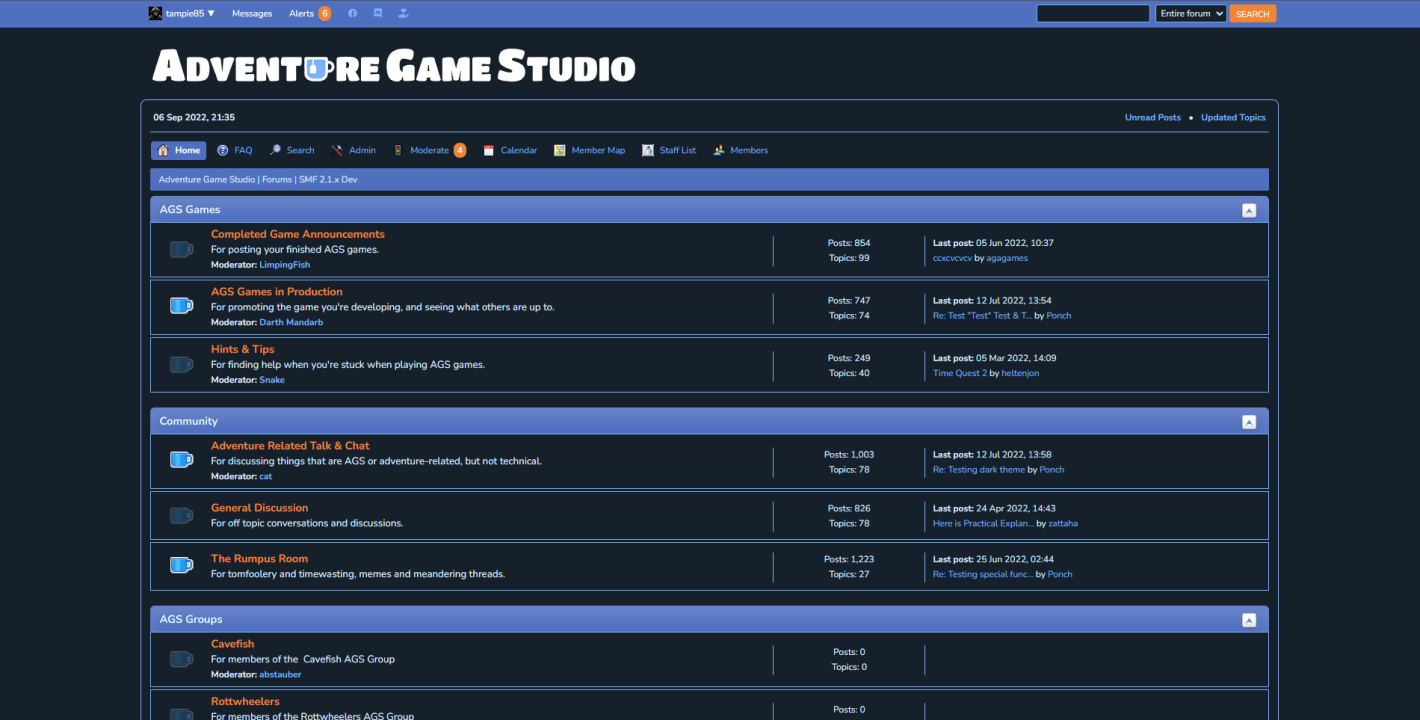Viewport: 1420px width, 720px height.
Task: Click the Calendar icon in menu
Action: coord(489,150)
